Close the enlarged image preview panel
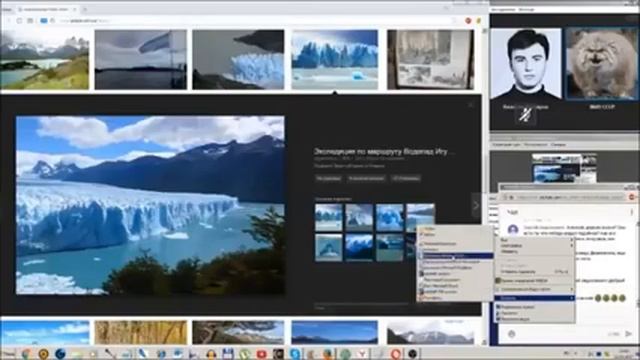The height and width of the screenshot is (360, 640). 470,105
